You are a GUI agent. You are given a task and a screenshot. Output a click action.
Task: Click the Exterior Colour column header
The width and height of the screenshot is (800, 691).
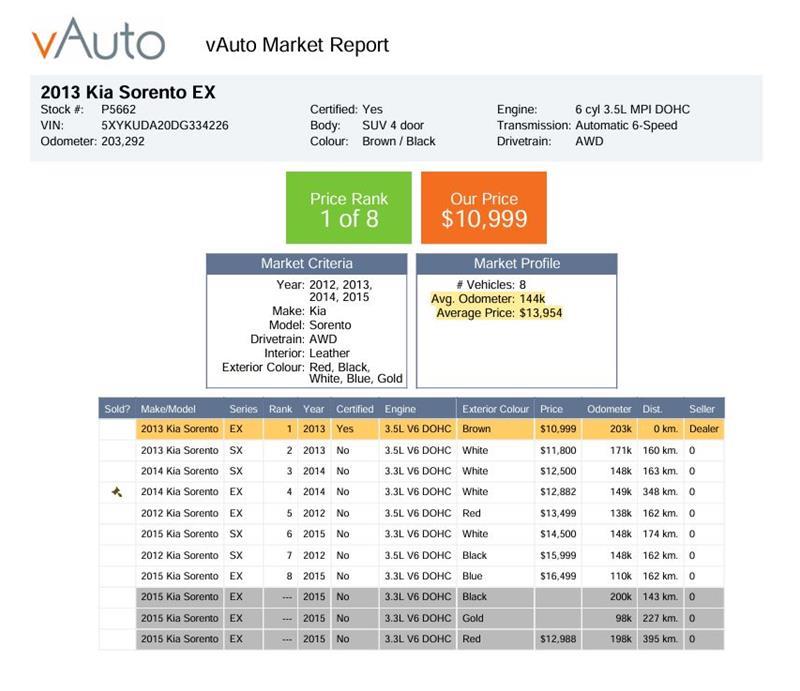pos(495,409)
